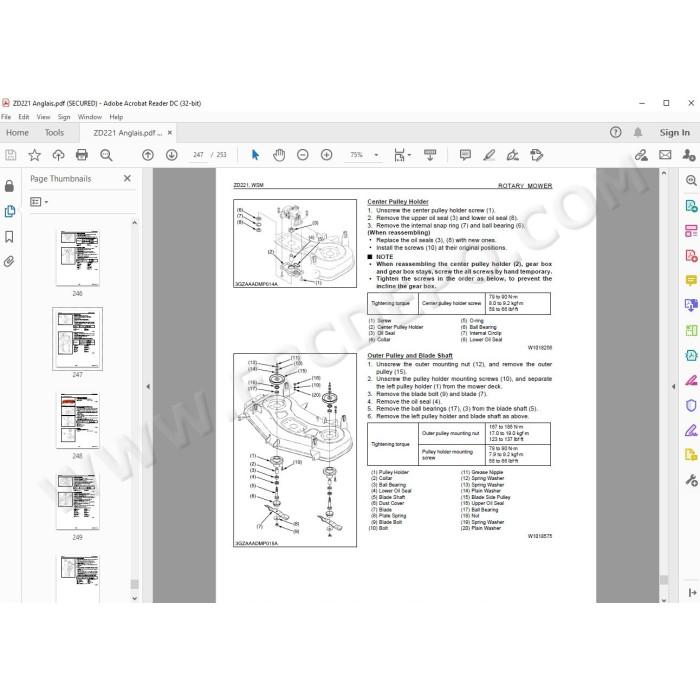Print the document with printer icon
Viewport: 700px width, 700px height.
pyautogui.click(x=82, y=155)
